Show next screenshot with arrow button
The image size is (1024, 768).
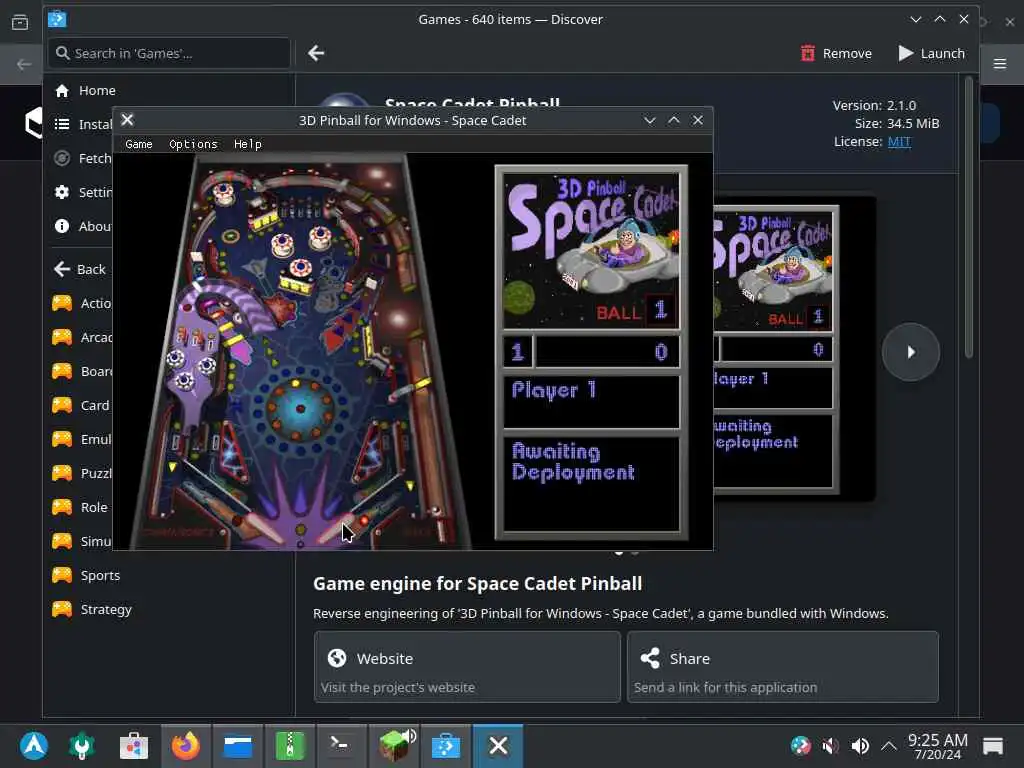tap(910, 353)
